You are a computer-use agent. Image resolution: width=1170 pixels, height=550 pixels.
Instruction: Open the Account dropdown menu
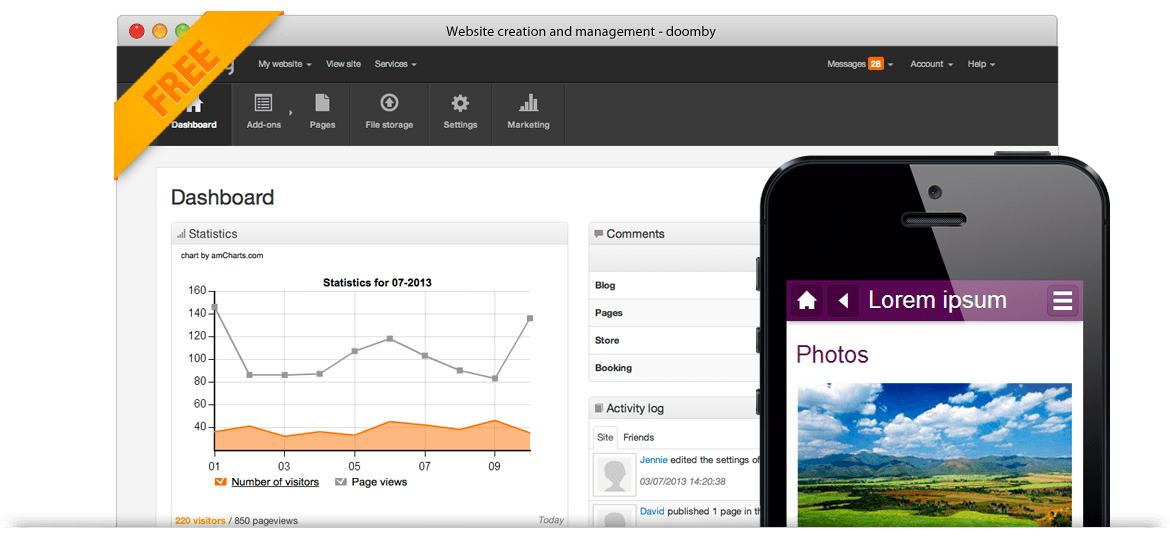click(x=931, y=64)
